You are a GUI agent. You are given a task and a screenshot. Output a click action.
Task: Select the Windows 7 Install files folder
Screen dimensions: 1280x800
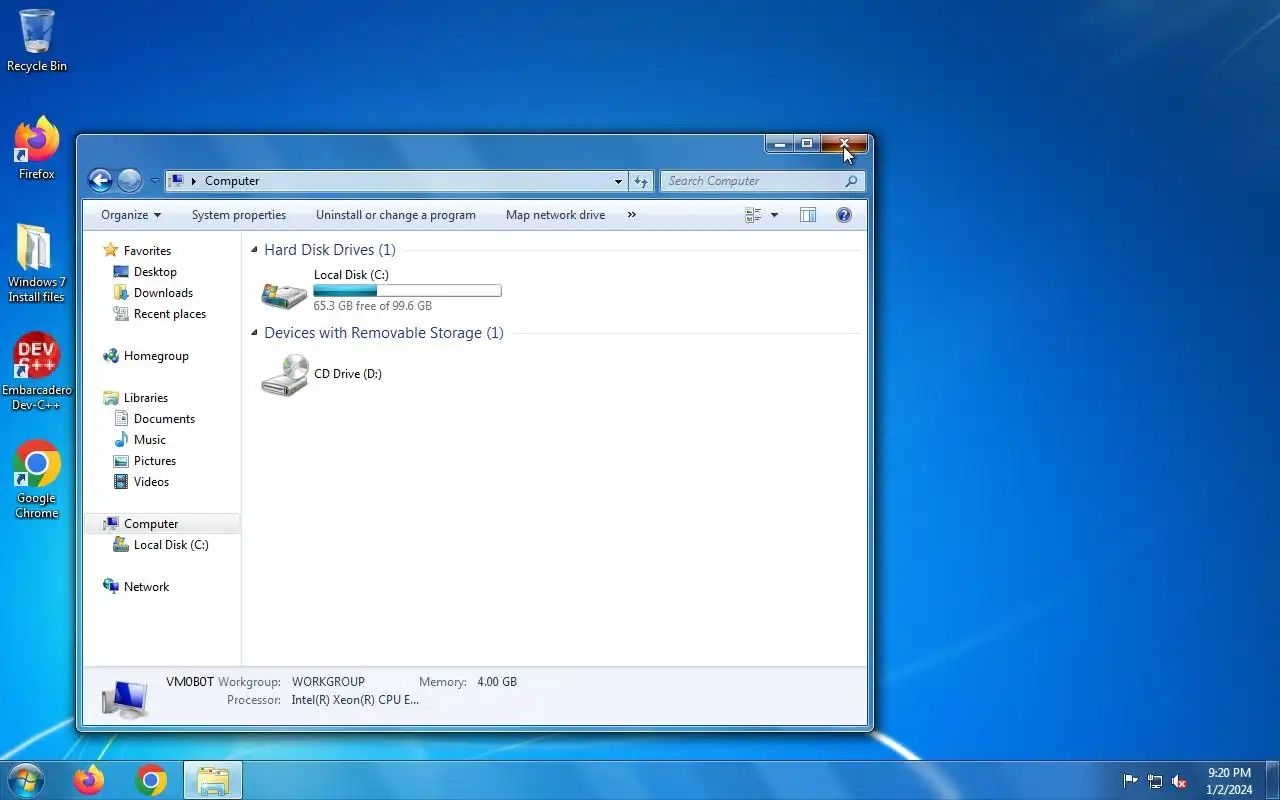pyautogui.click(x=37, y=262)
